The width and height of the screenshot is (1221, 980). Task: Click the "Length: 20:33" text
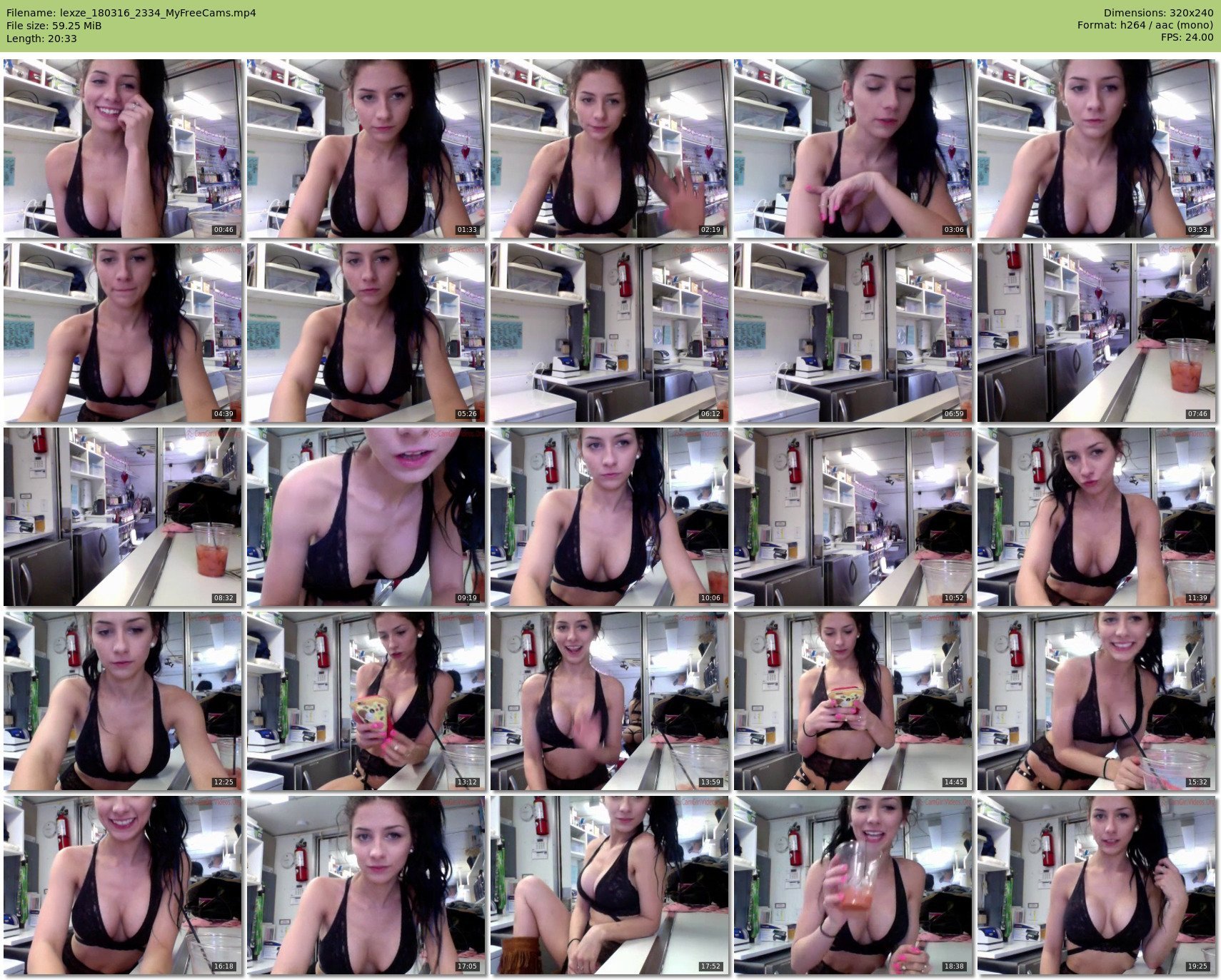tap(41, 39)
